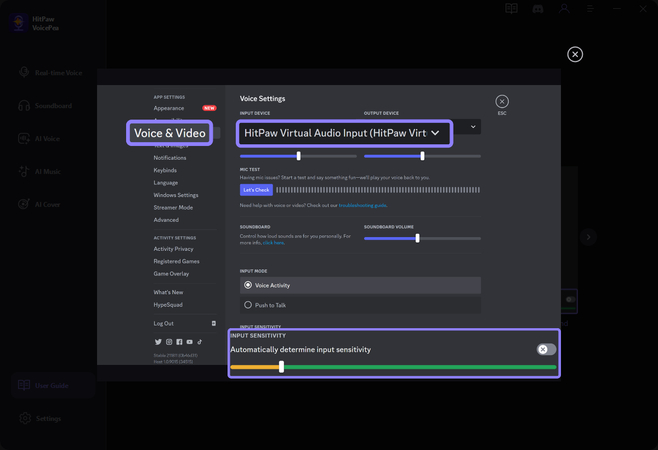Viewport: 658px width, 450px height.
Task: Click the Twitter icon in Discord sidebar
Action: coord(158,342)
